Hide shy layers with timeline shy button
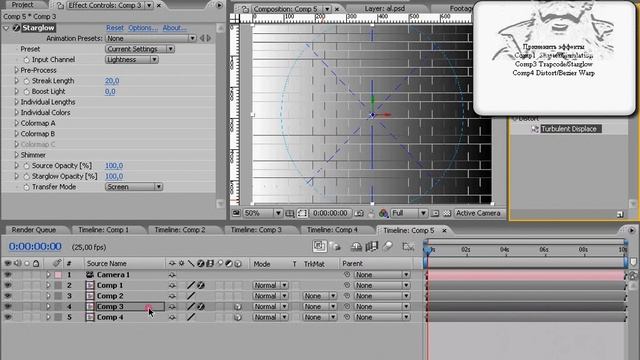Viewport: 640px width, 360px height. coord(356,246)
